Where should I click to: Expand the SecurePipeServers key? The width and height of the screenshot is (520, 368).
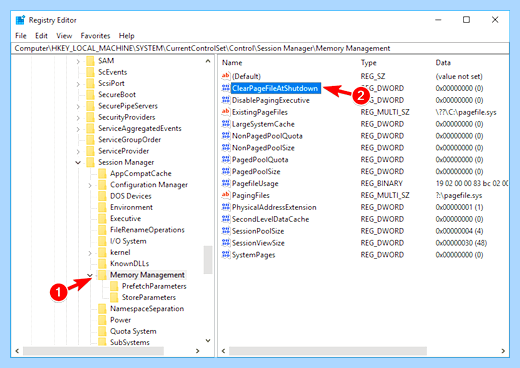[x=78, y=106]
